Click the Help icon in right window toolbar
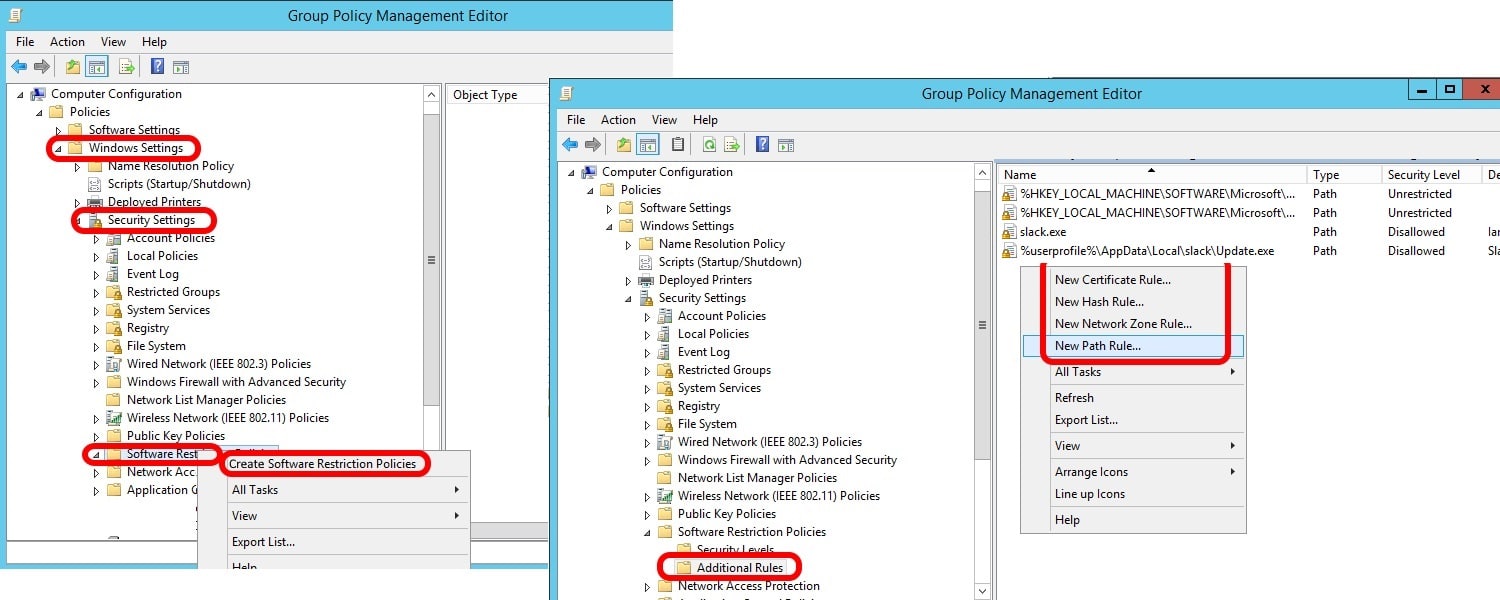Screen dimensions: 1500x600 pyautogui.click(x=763, y=145)
